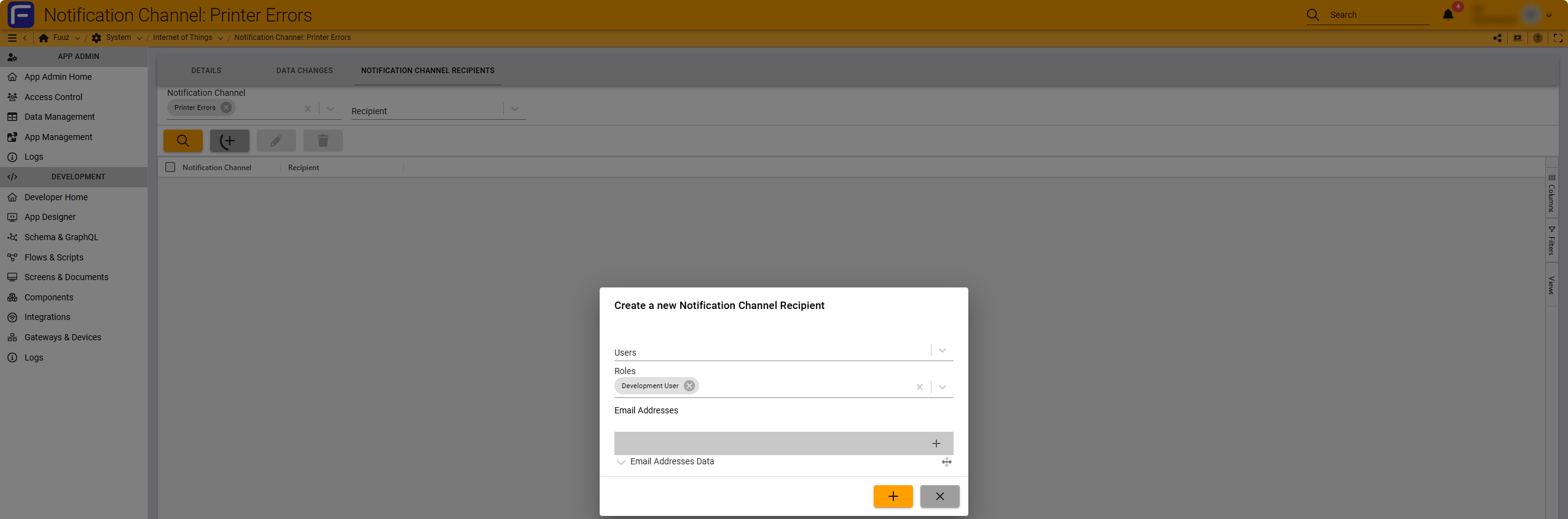Expand the Recipient filter dropdown
Viewport: 1568px width, 519px height.
514,109
